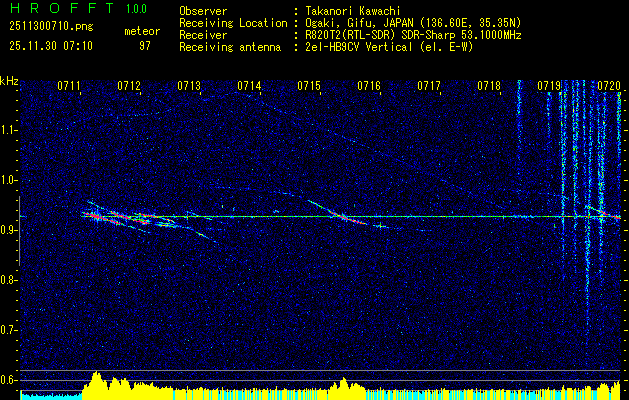
Task: Click the 0712 time marker
Action: click(x=129, y=86)
